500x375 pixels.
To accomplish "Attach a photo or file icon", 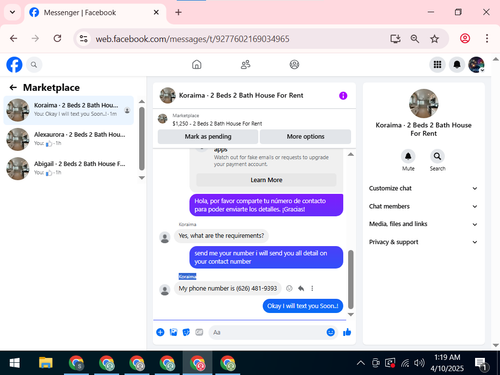I will pos(173,332).
